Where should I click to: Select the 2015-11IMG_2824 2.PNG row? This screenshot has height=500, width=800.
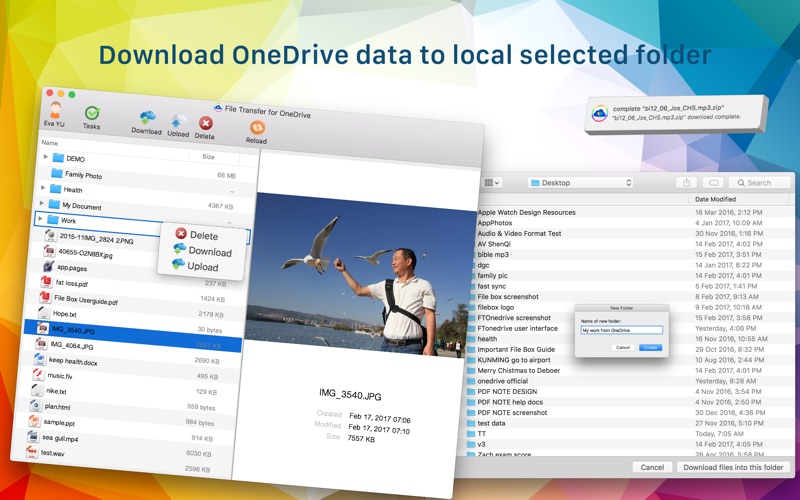[x=96, y=238]
